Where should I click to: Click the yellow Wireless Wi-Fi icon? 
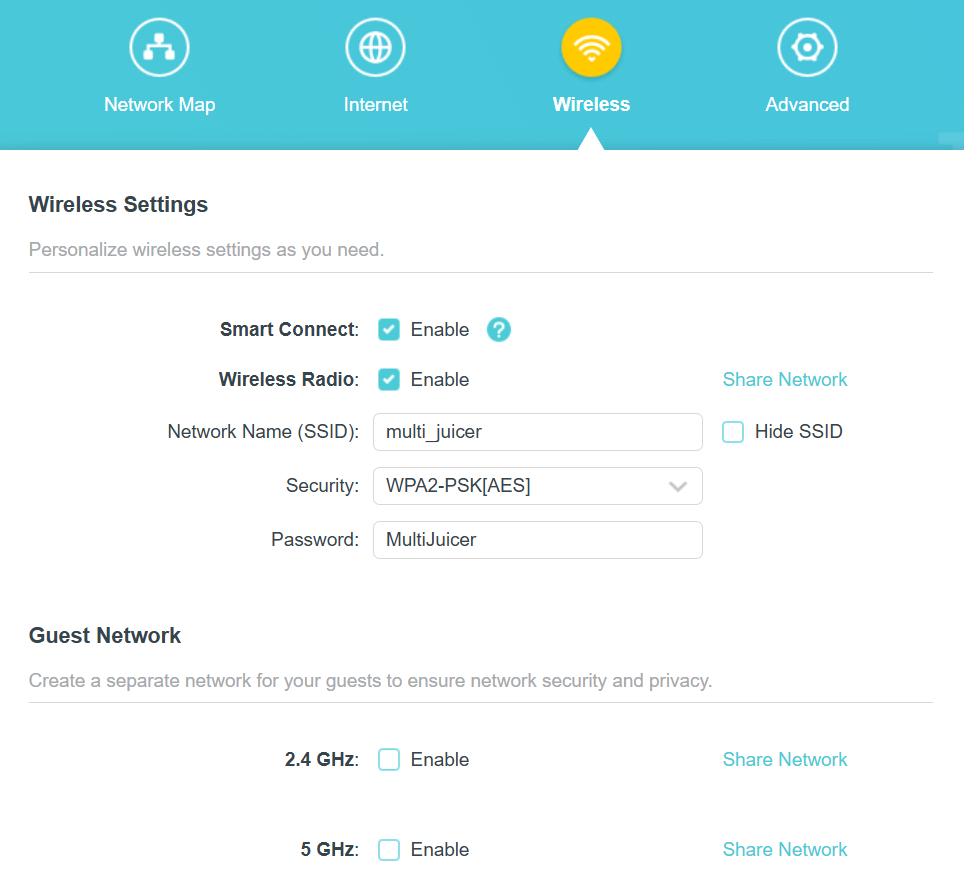tap(591, 46)
